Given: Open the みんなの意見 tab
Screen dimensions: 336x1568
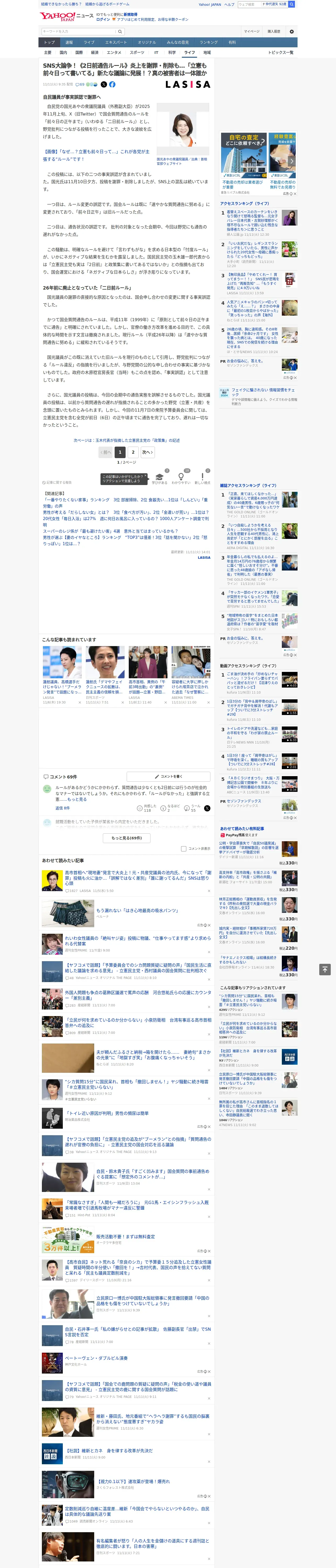Looking at the screenshot, I should click(177, 43).
